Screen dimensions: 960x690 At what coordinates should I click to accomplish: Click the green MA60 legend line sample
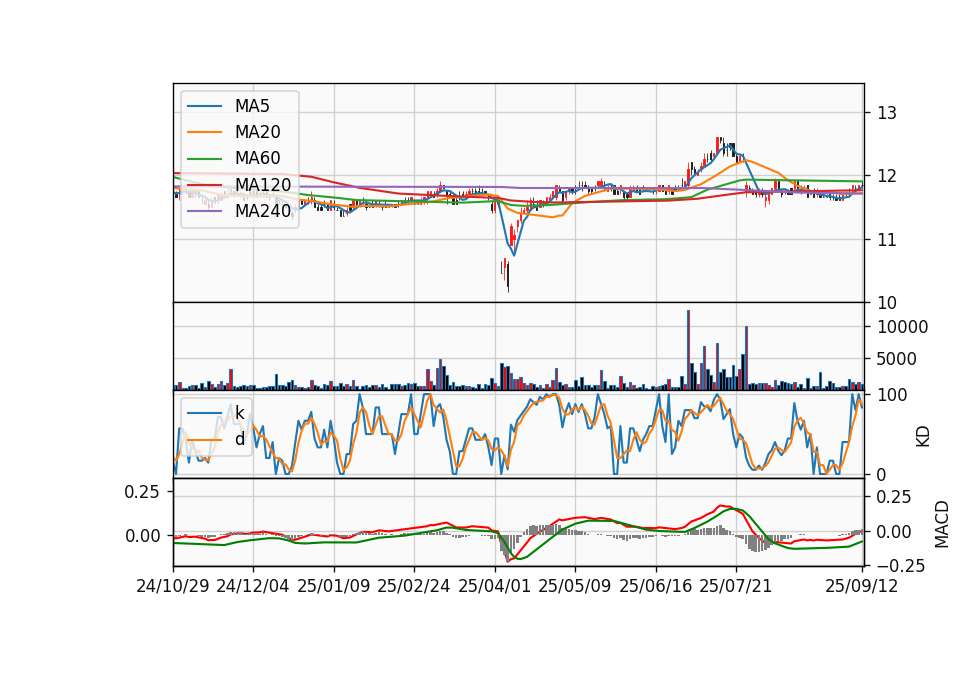pos(204,159)
